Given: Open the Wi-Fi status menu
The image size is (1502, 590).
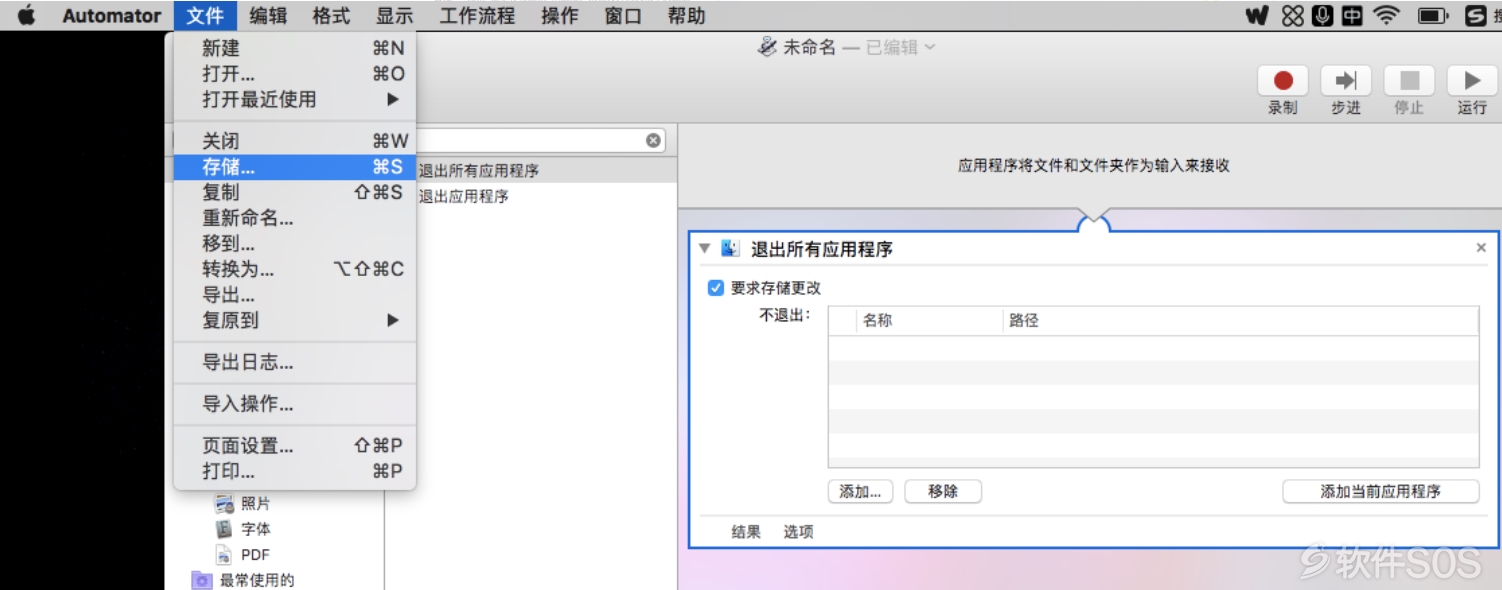Looking at the screenshot, I should coord(1386,16).
